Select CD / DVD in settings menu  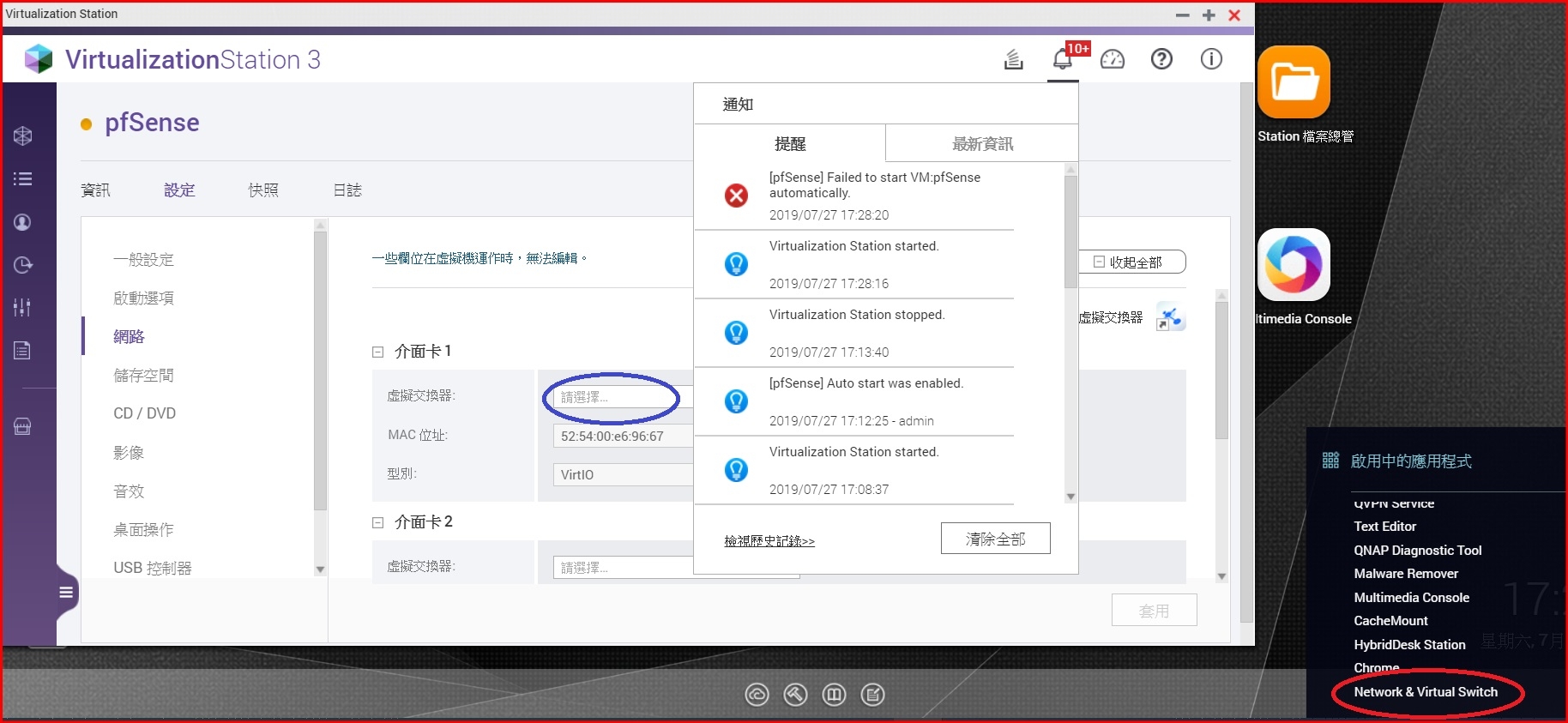tap(144, 413)
